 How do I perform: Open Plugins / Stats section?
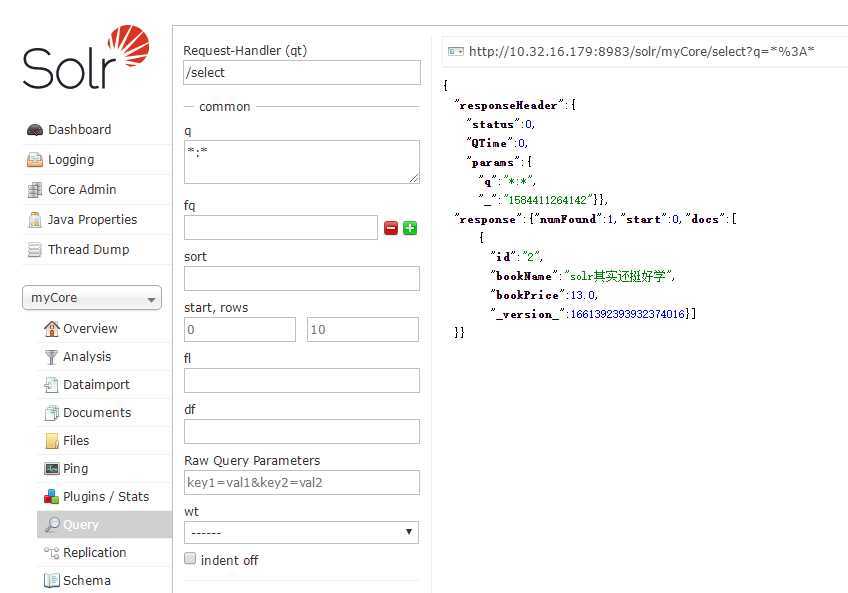click(106, 497)
